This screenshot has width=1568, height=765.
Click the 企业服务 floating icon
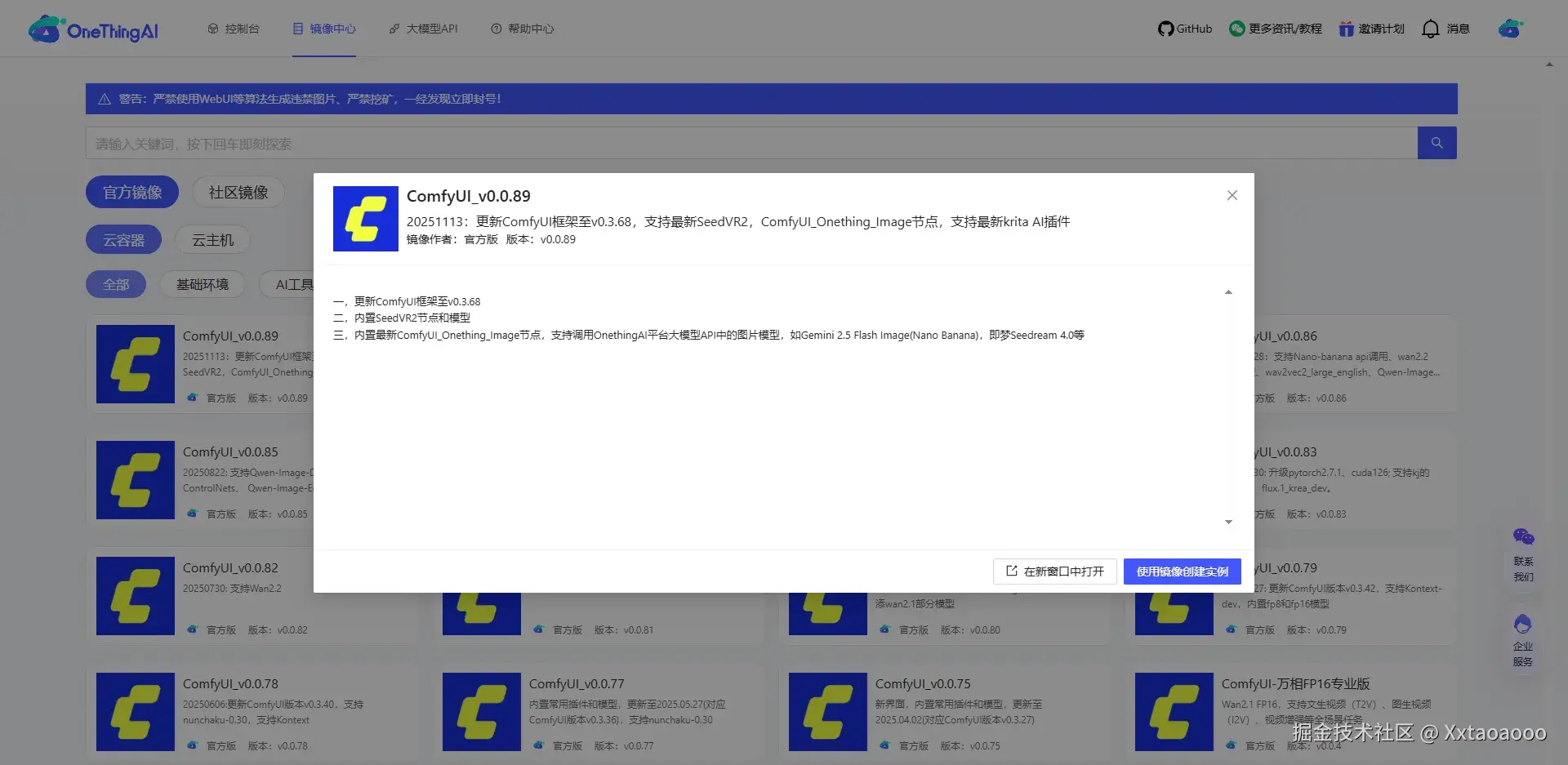[x=1523, y=625]
